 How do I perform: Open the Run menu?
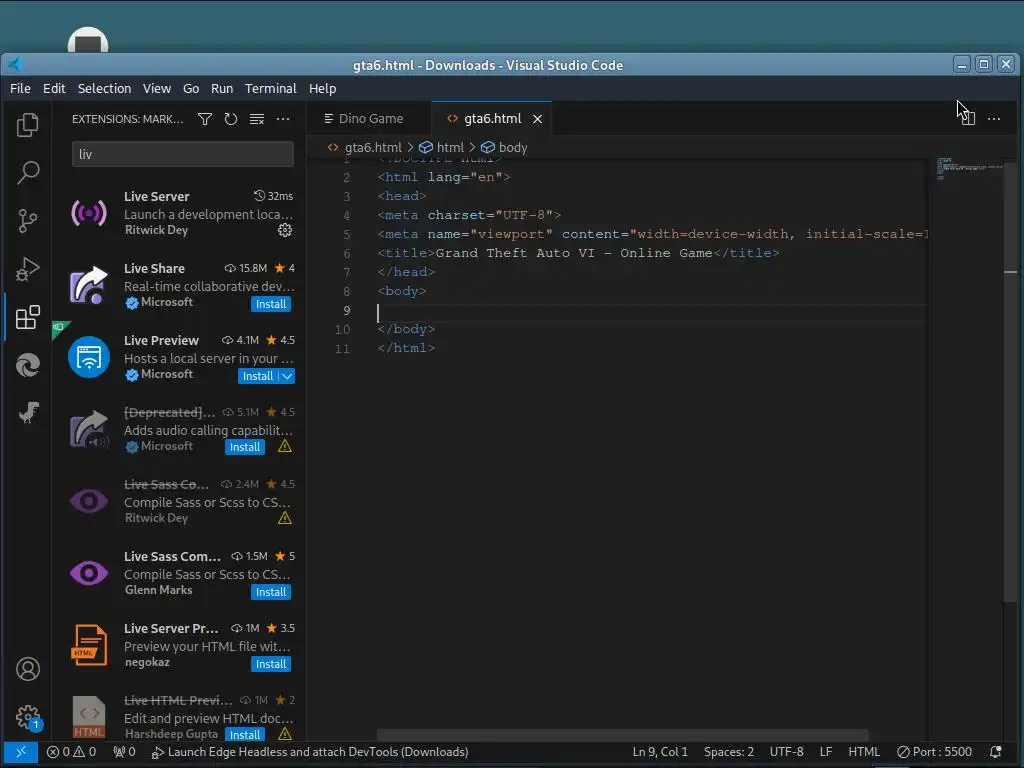point(222,88)
